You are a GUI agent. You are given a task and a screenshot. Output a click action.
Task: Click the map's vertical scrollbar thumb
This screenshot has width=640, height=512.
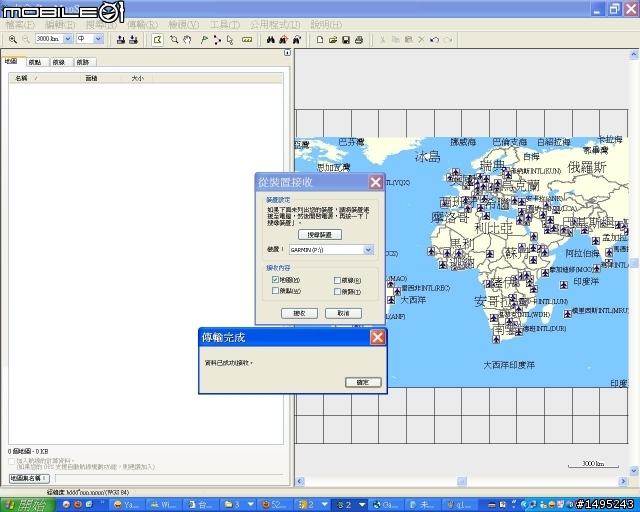click(x=634, y=263)
